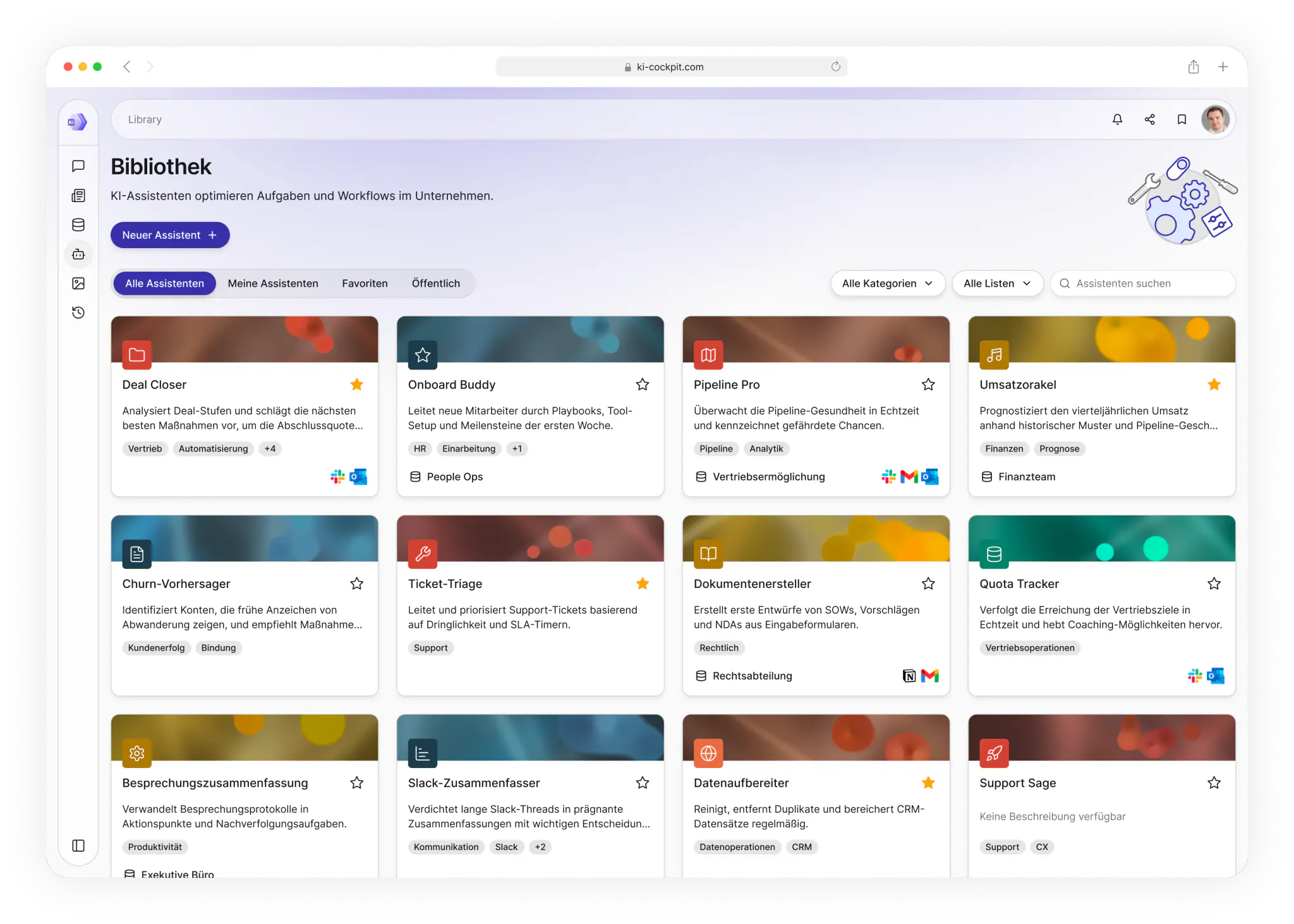Favorite Dokumentenersteller with star

[x=928, y=584]
